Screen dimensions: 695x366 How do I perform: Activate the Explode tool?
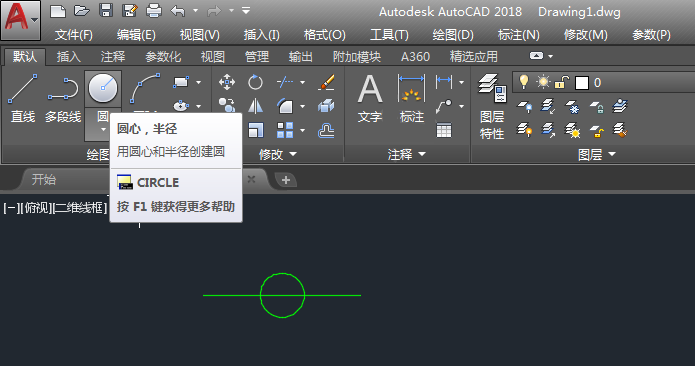326,106
